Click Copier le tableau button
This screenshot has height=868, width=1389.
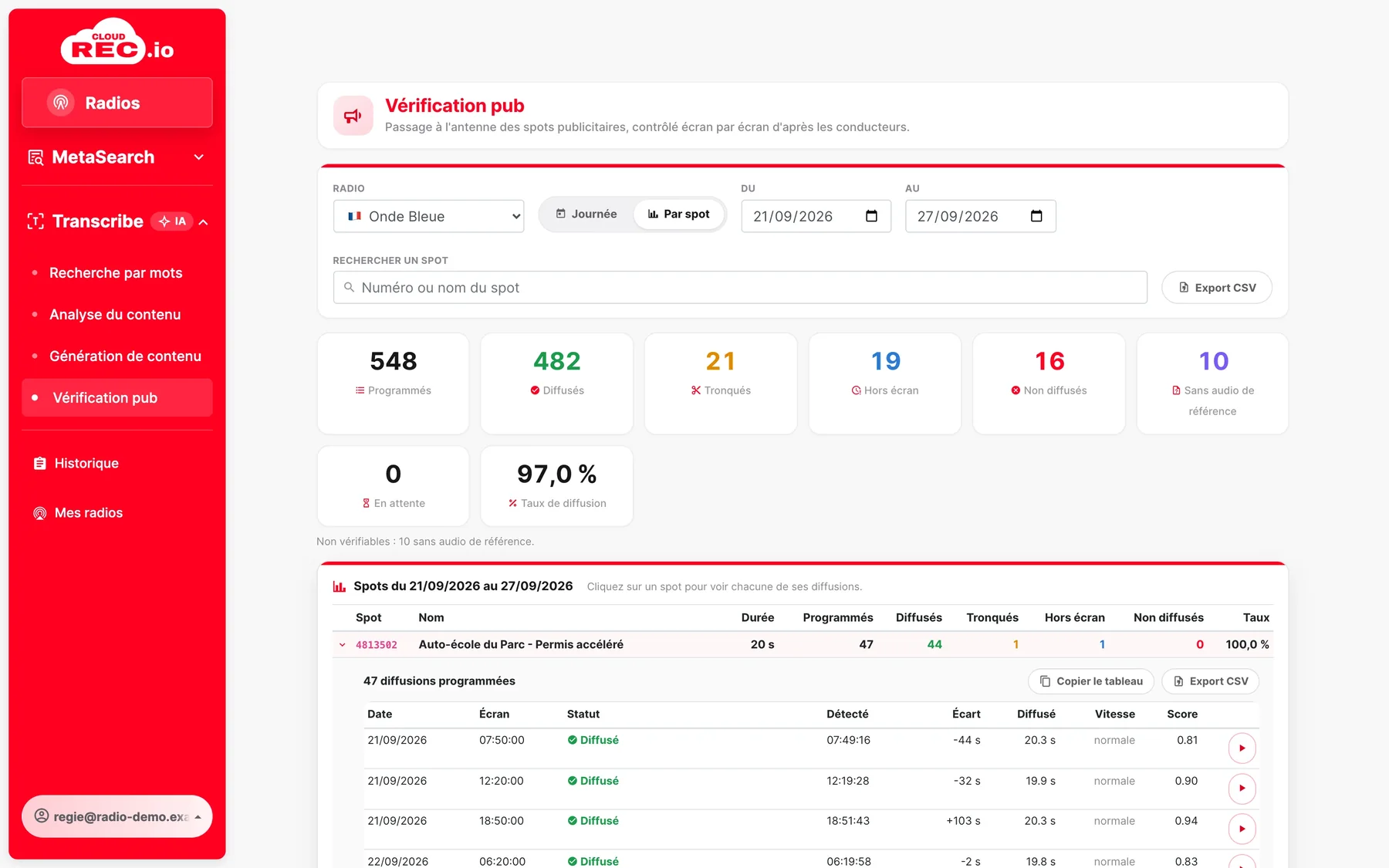[1091, 681]
